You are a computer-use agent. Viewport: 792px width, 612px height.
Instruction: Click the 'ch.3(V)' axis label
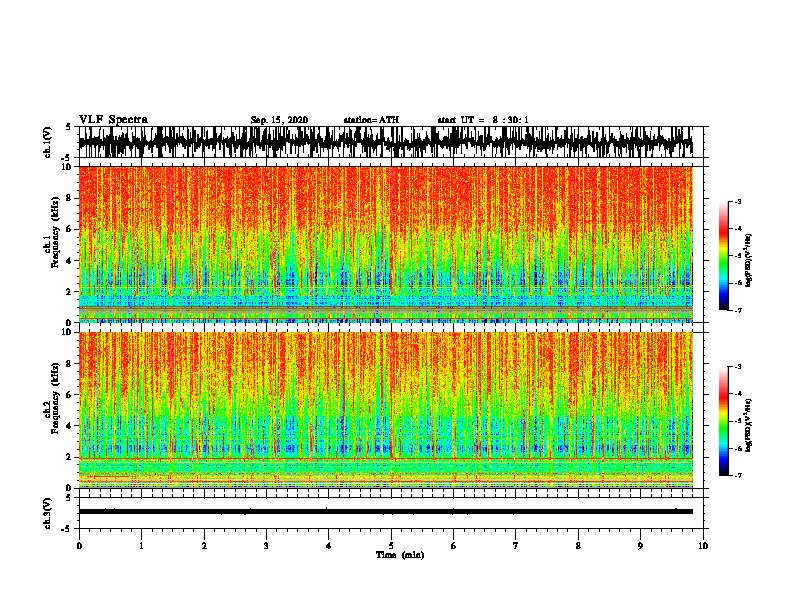48,513
